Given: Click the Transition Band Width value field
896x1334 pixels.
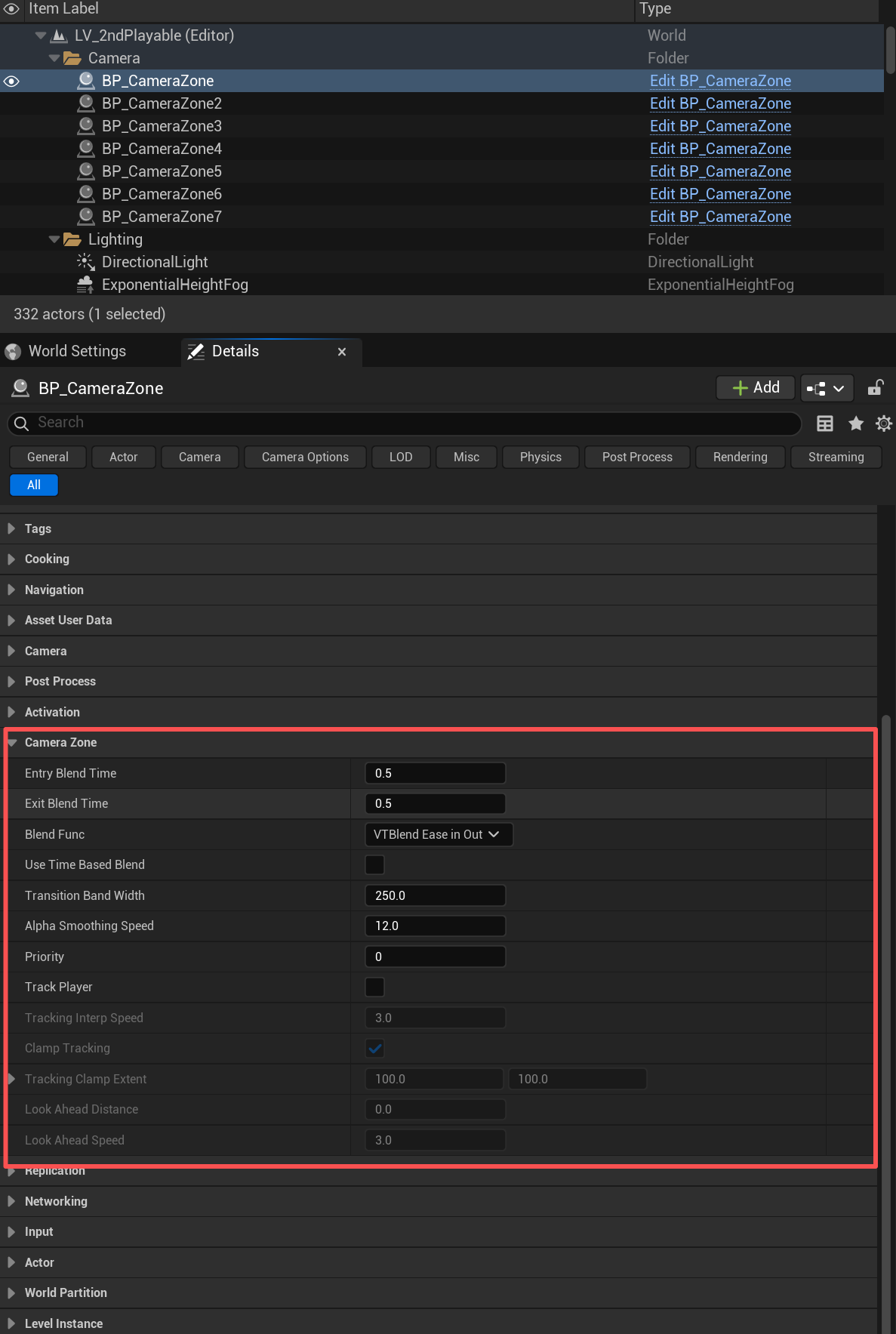Looking at the screenshot, I should click(436, 895).
